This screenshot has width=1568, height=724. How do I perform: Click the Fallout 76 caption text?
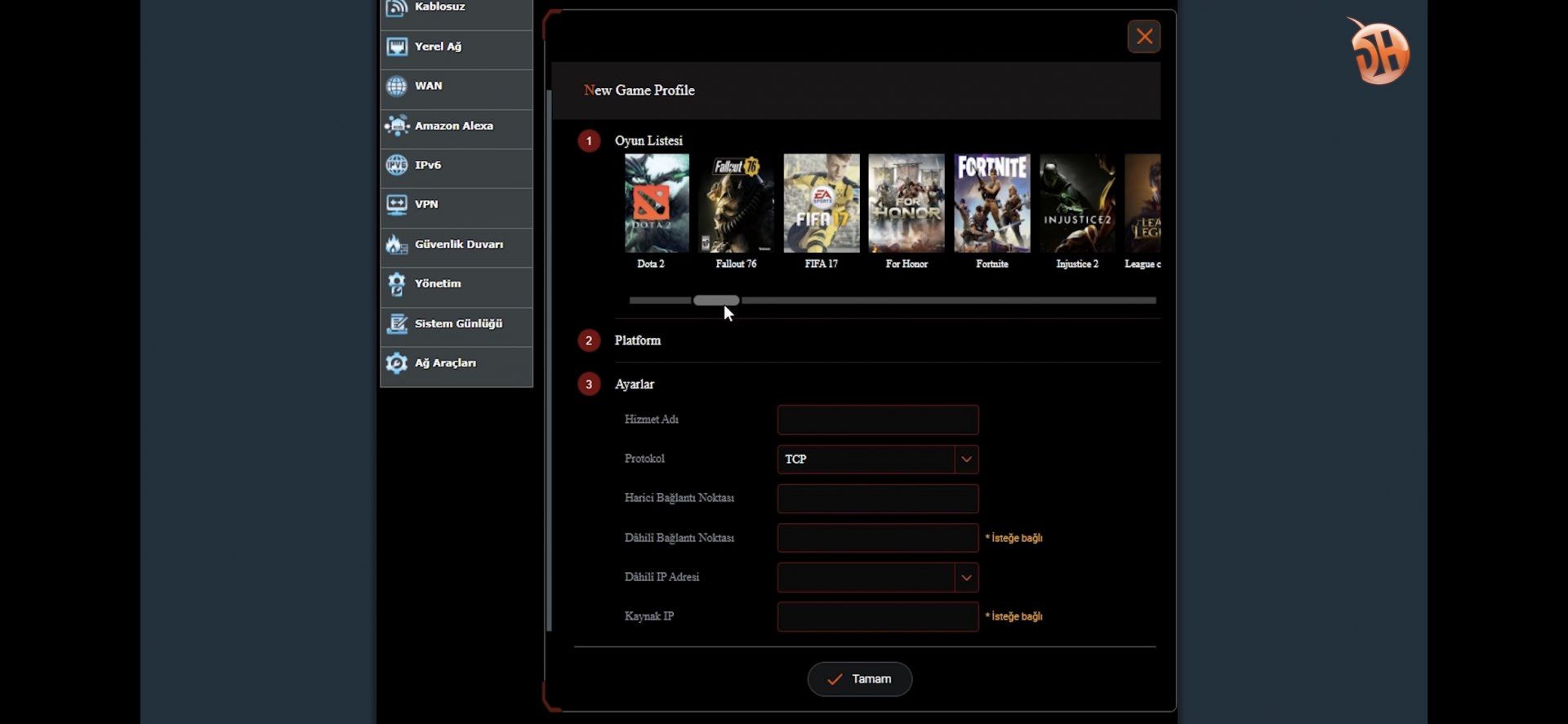coord(736,264)
